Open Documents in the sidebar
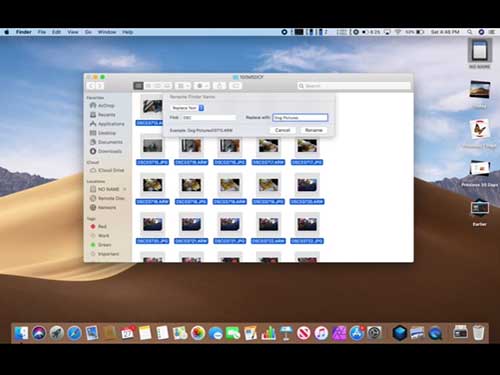Screen dimensions: 500x375 pos(110,142)
